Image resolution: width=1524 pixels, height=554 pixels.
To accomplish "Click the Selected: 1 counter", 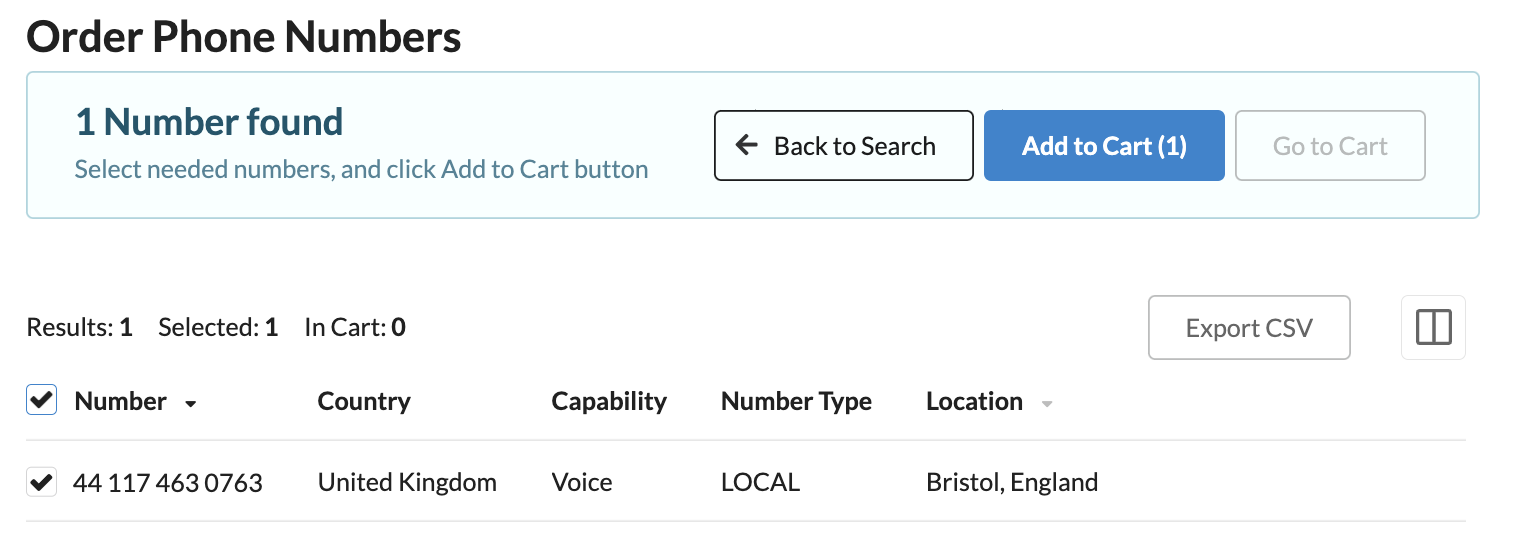I will point(218,327).
